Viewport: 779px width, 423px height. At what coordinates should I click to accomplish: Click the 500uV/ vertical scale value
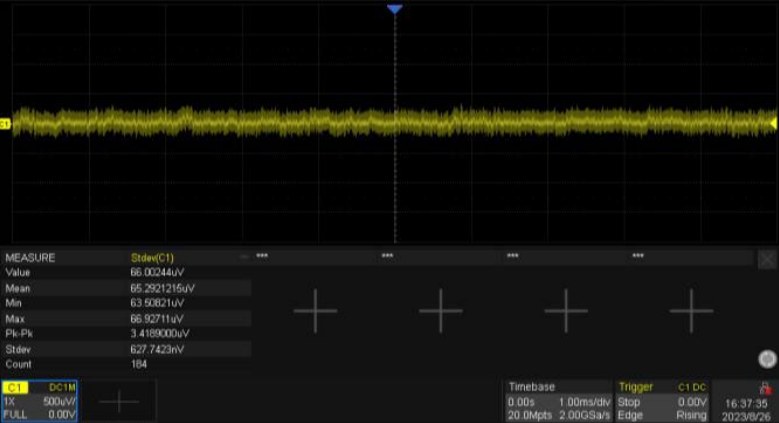pos(59,401)
